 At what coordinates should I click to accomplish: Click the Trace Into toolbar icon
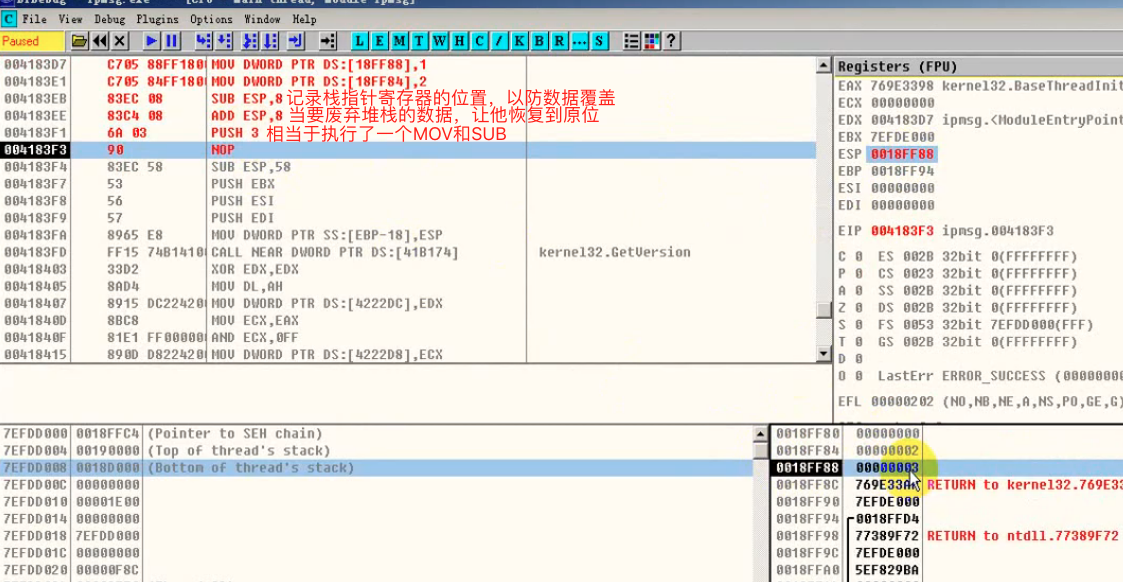click(250, 41)
